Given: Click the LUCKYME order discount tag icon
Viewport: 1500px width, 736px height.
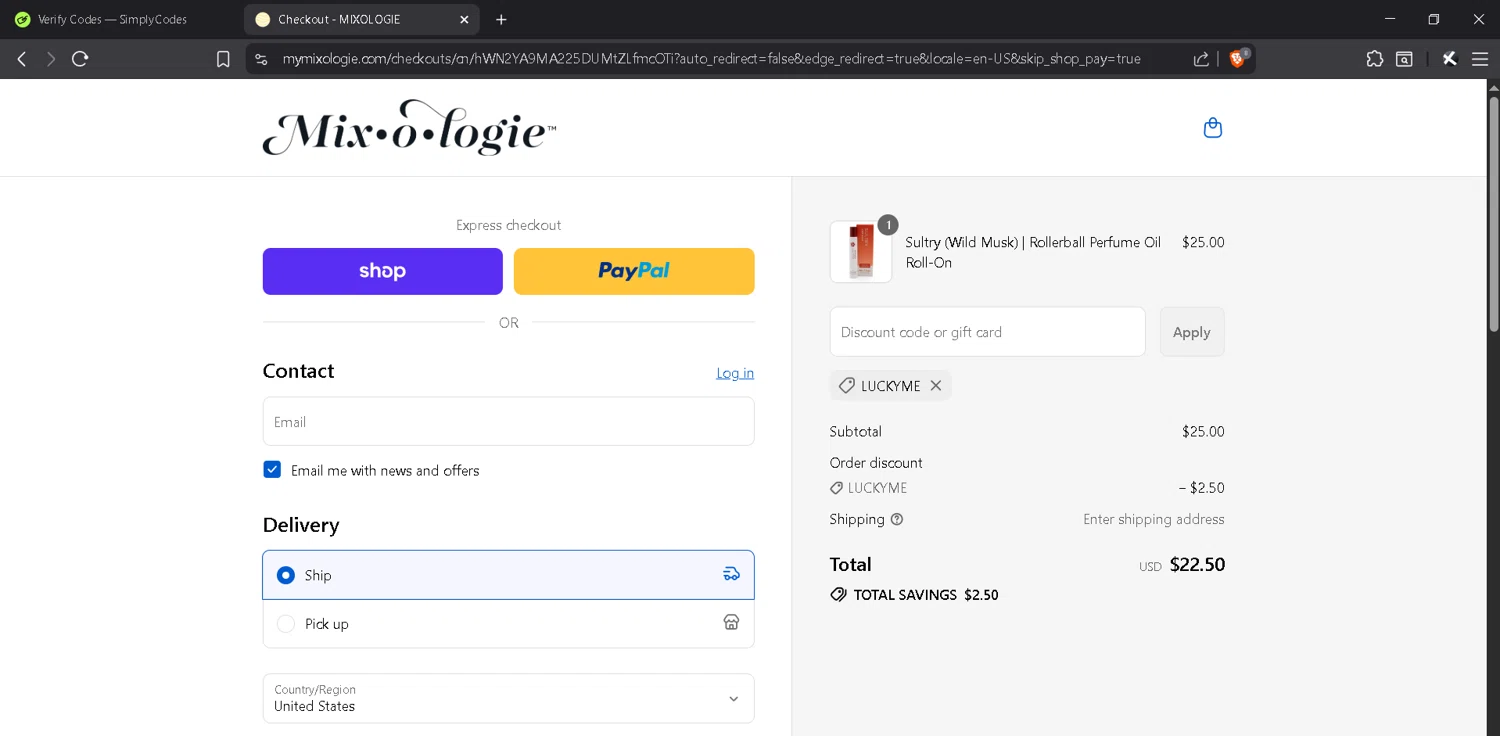Looking at the screenshot, I should (x=836, y=488).
